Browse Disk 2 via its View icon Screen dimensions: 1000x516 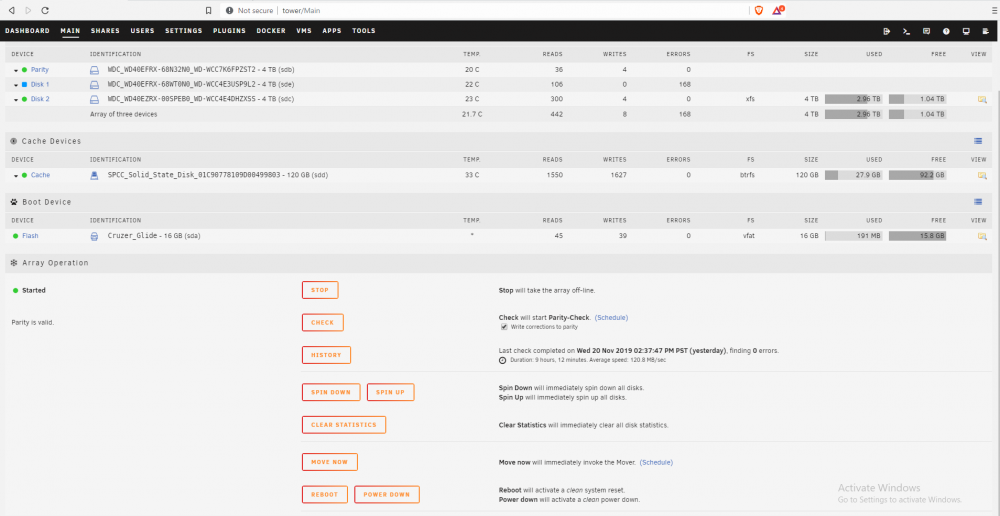[x=982, y=100]
